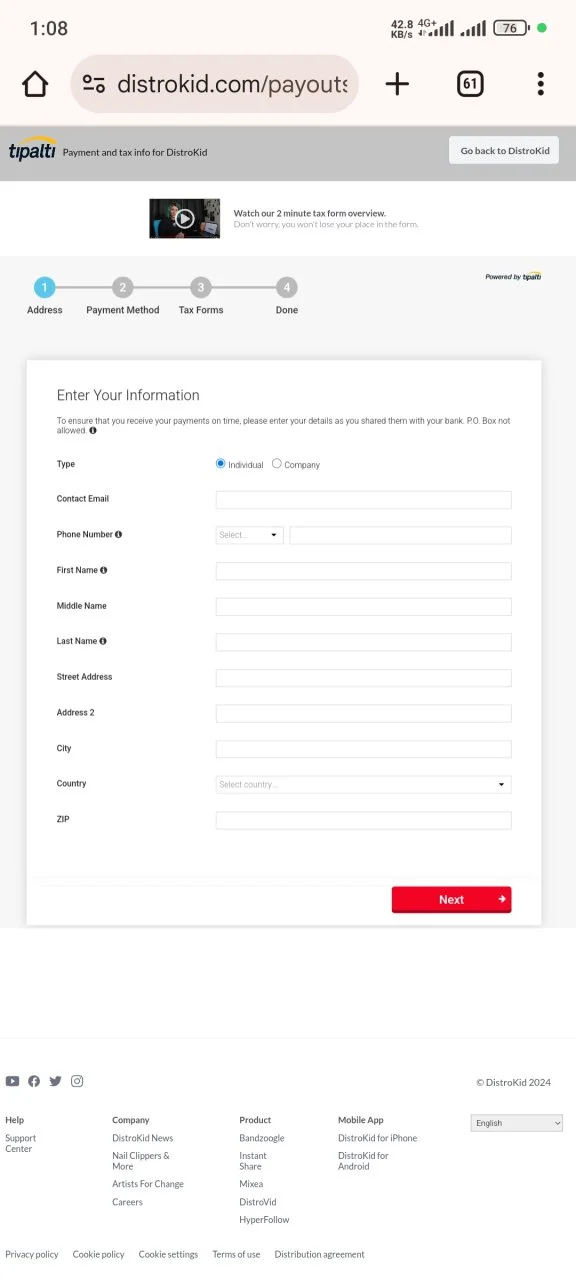The width and height of the screenshot is (576, 1280).
Task: Open the browser three-dot menu
Action: point(540,84)
